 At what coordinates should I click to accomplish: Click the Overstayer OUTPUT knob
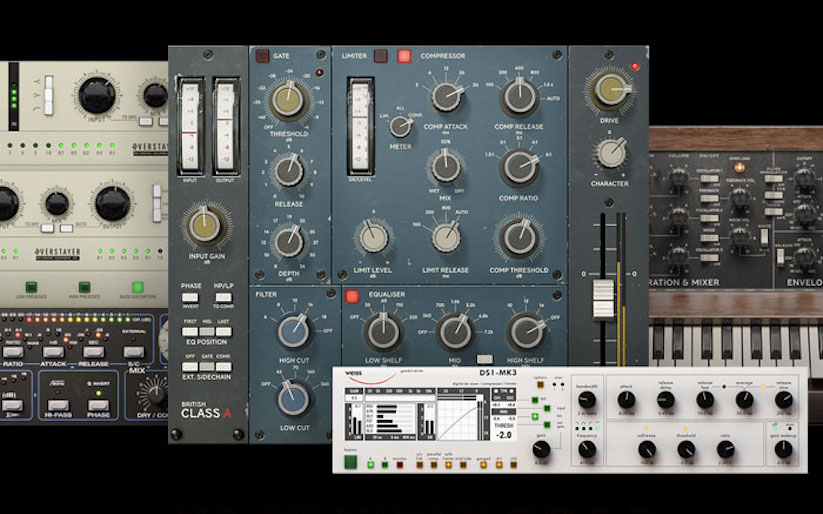(112, 204)
